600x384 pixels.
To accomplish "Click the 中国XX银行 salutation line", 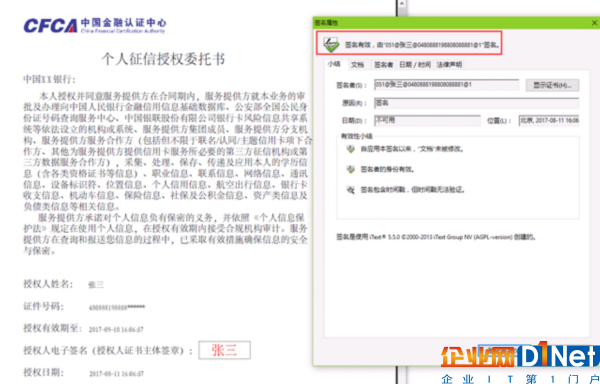I will pos(49,79).
